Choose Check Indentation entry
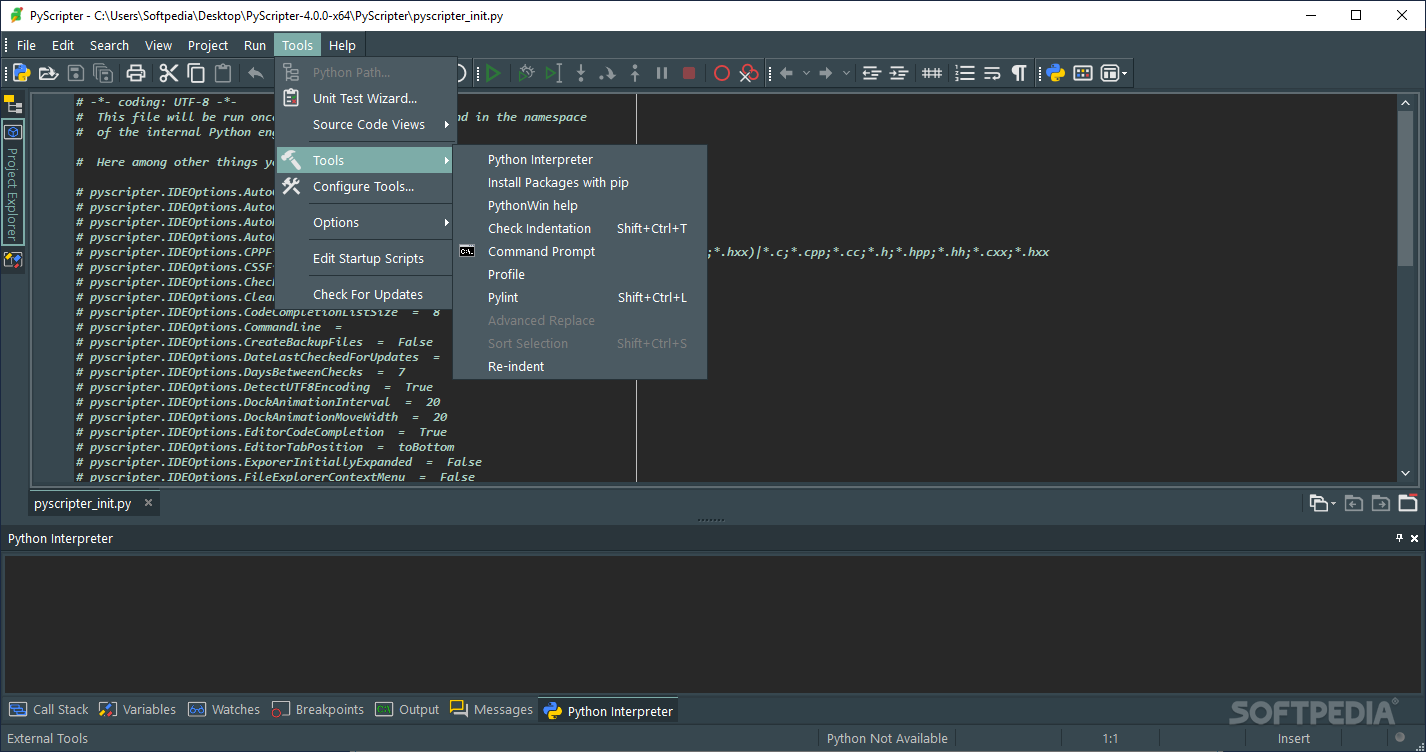 point(580,228)
